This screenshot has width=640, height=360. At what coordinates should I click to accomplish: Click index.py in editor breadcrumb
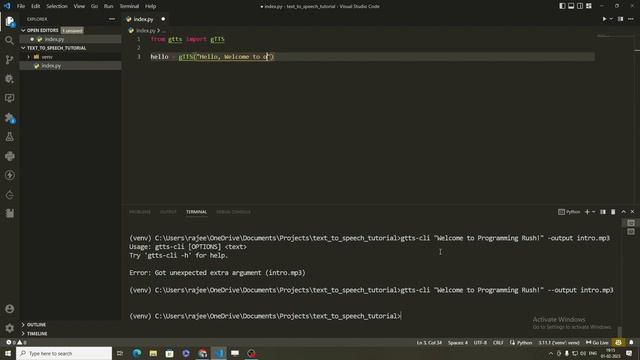coord(145,31)
